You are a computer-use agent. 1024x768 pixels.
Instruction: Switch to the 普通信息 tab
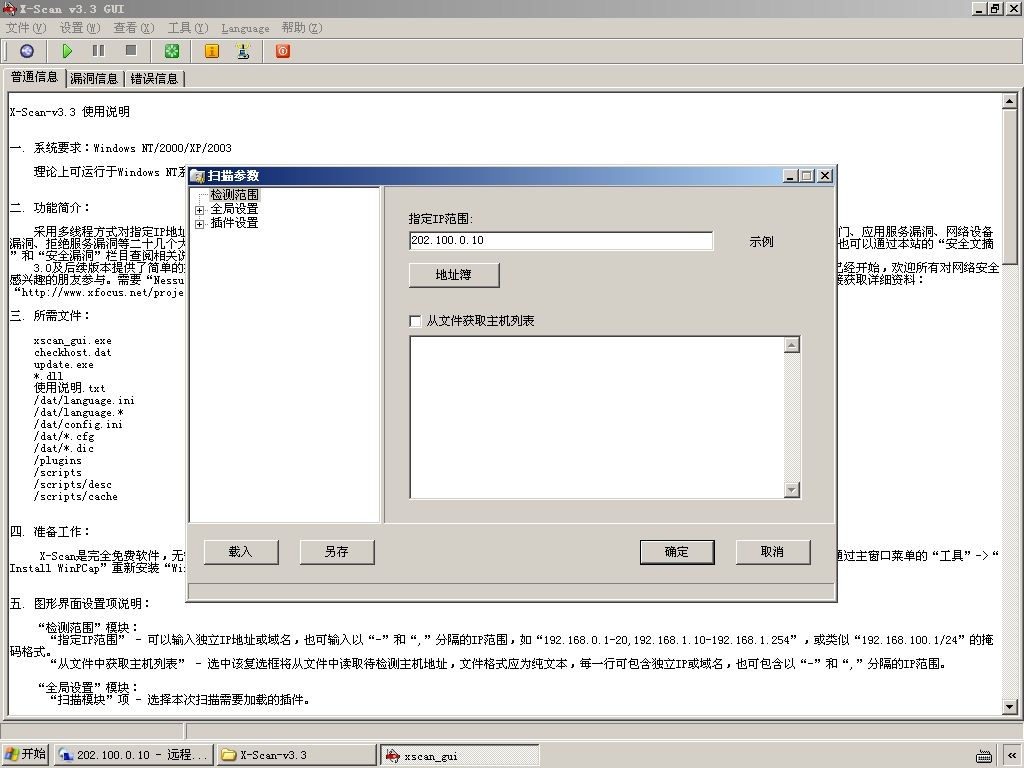click(x=34, y=77)
